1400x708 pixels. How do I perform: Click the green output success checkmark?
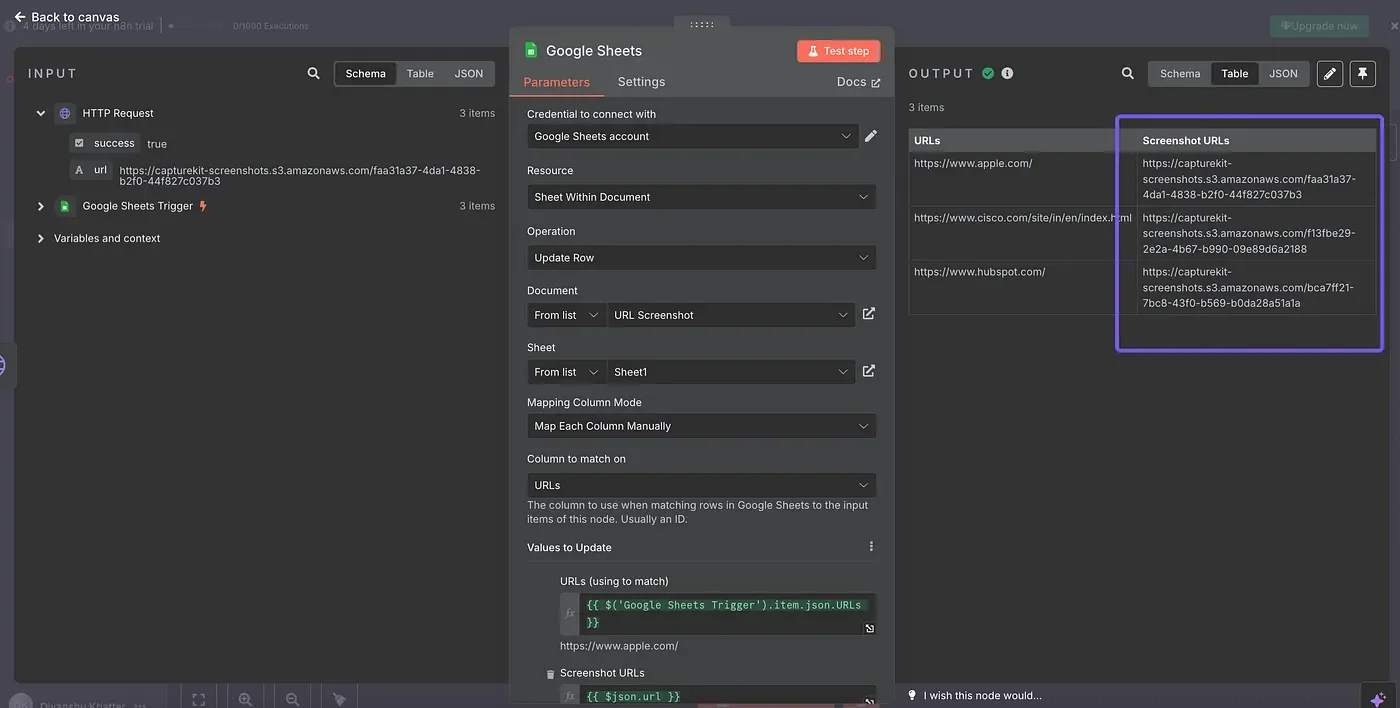988,73
